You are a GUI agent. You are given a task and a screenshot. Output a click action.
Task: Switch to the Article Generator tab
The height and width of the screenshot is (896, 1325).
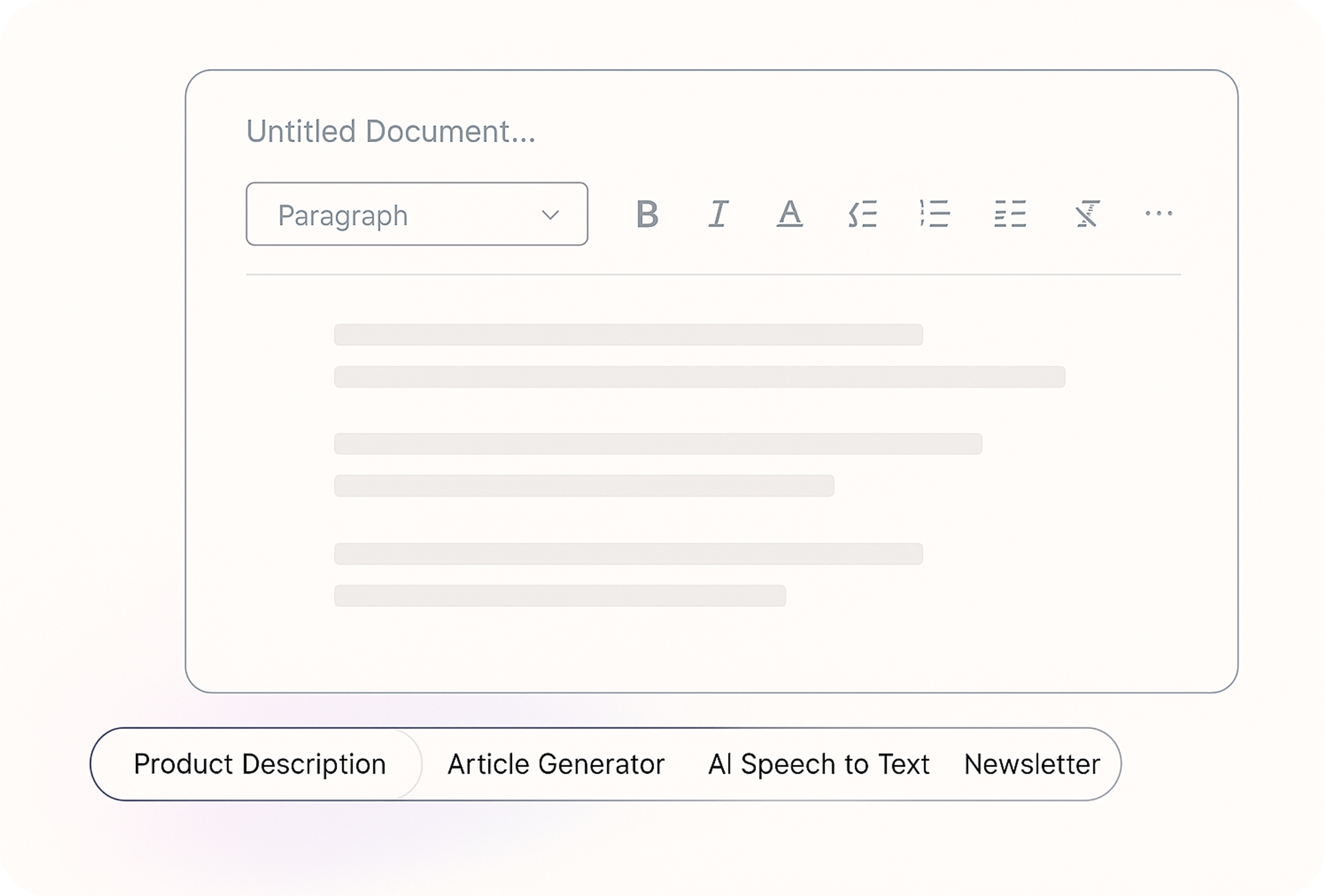click(556, 764)
